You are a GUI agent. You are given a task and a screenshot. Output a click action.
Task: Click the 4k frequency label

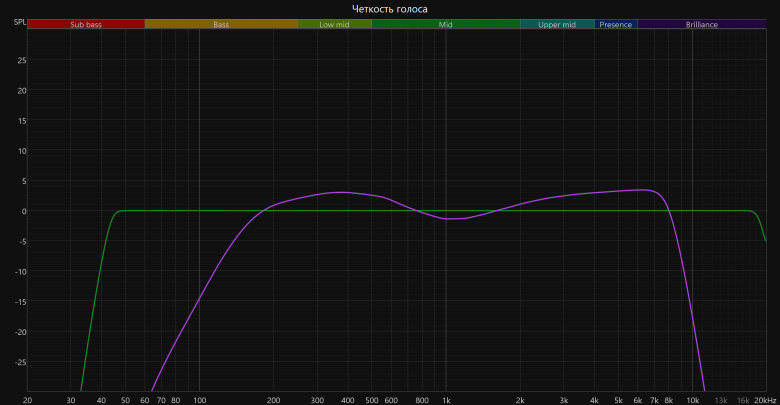click(x=594, y=400)
